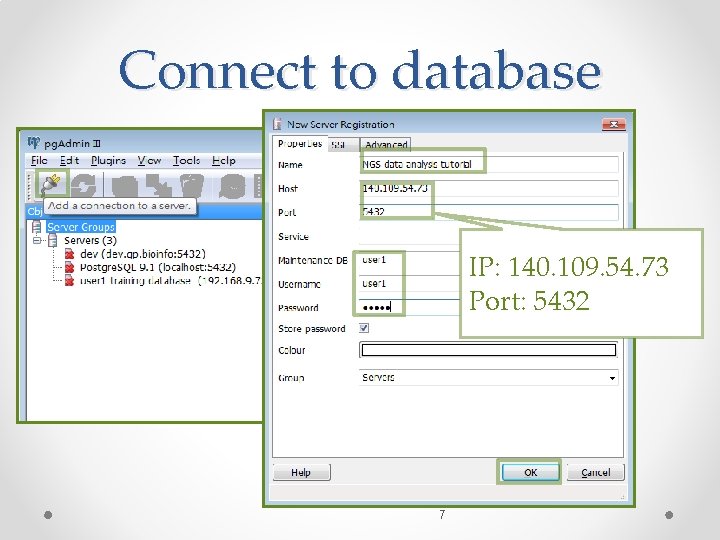Viewport: 720px width, 540px height.
Task: Collapse the Servers (3) tree node
Action: click(x=37, y=240)
